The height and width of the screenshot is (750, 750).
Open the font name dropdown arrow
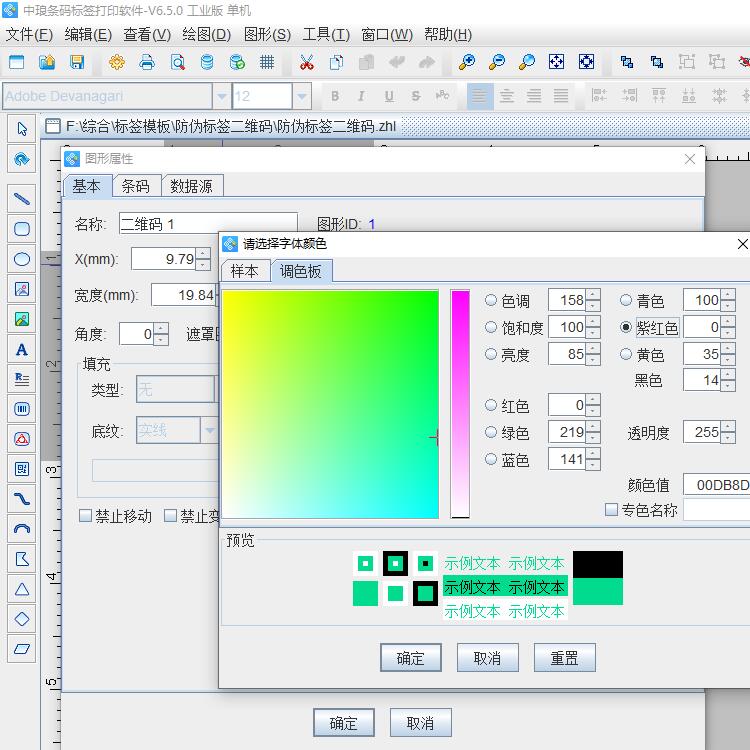pyautogui.click(x=221, y=96)
